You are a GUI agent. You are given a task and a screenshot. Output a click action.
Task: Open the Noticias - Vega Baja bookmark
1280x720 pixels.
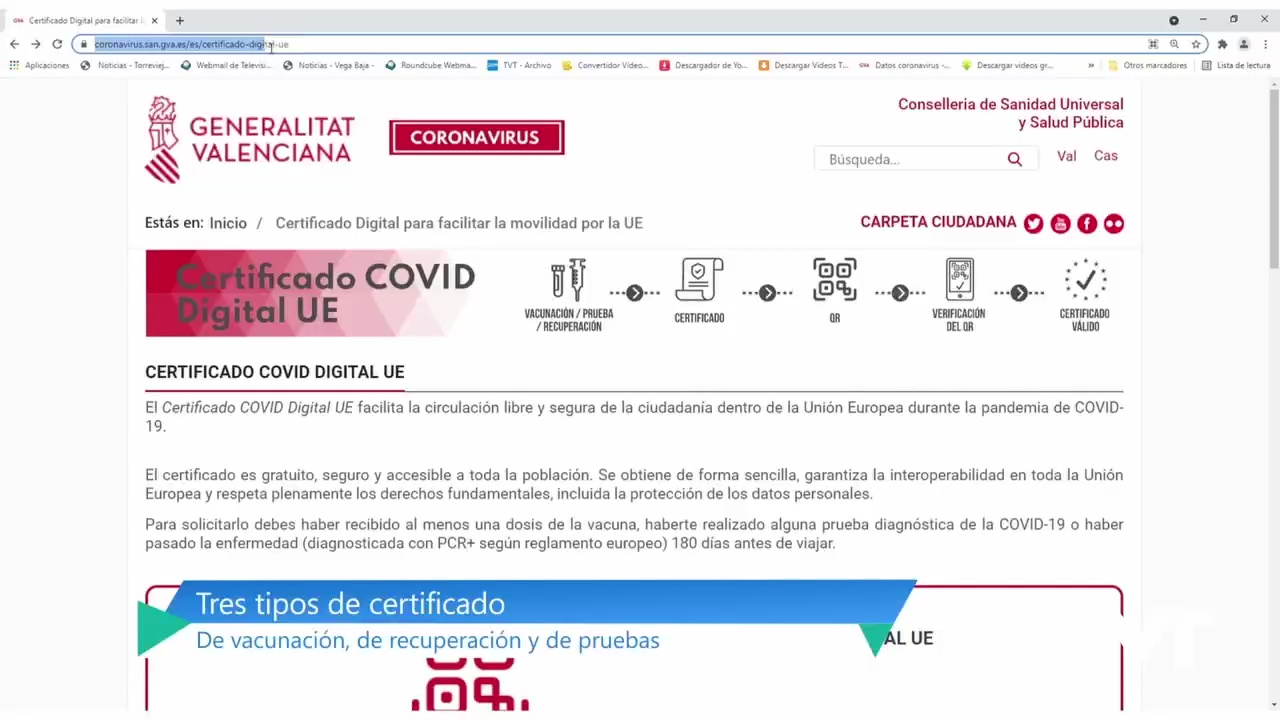point(329,65)
